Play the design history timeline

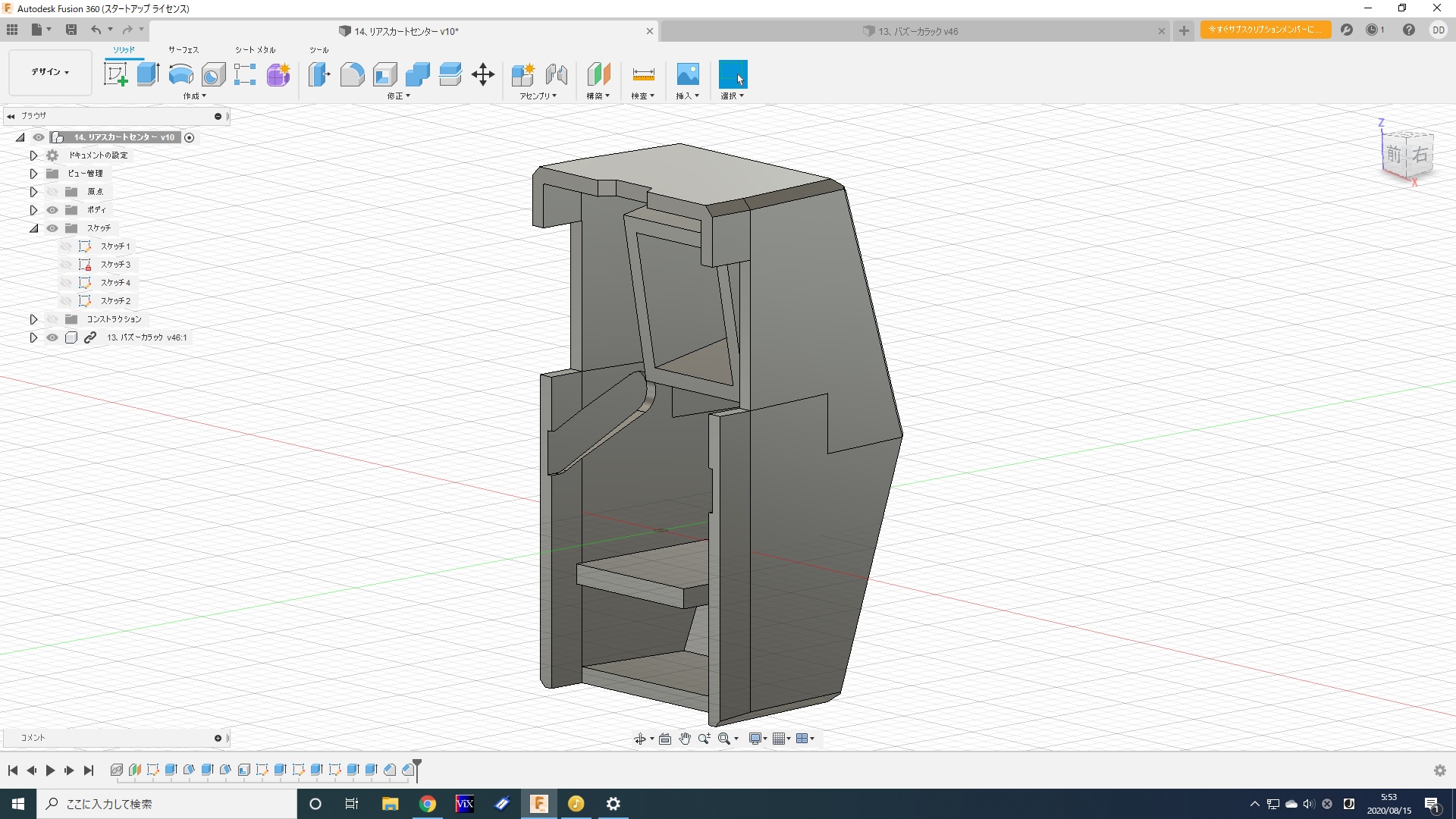coord(50,770)
